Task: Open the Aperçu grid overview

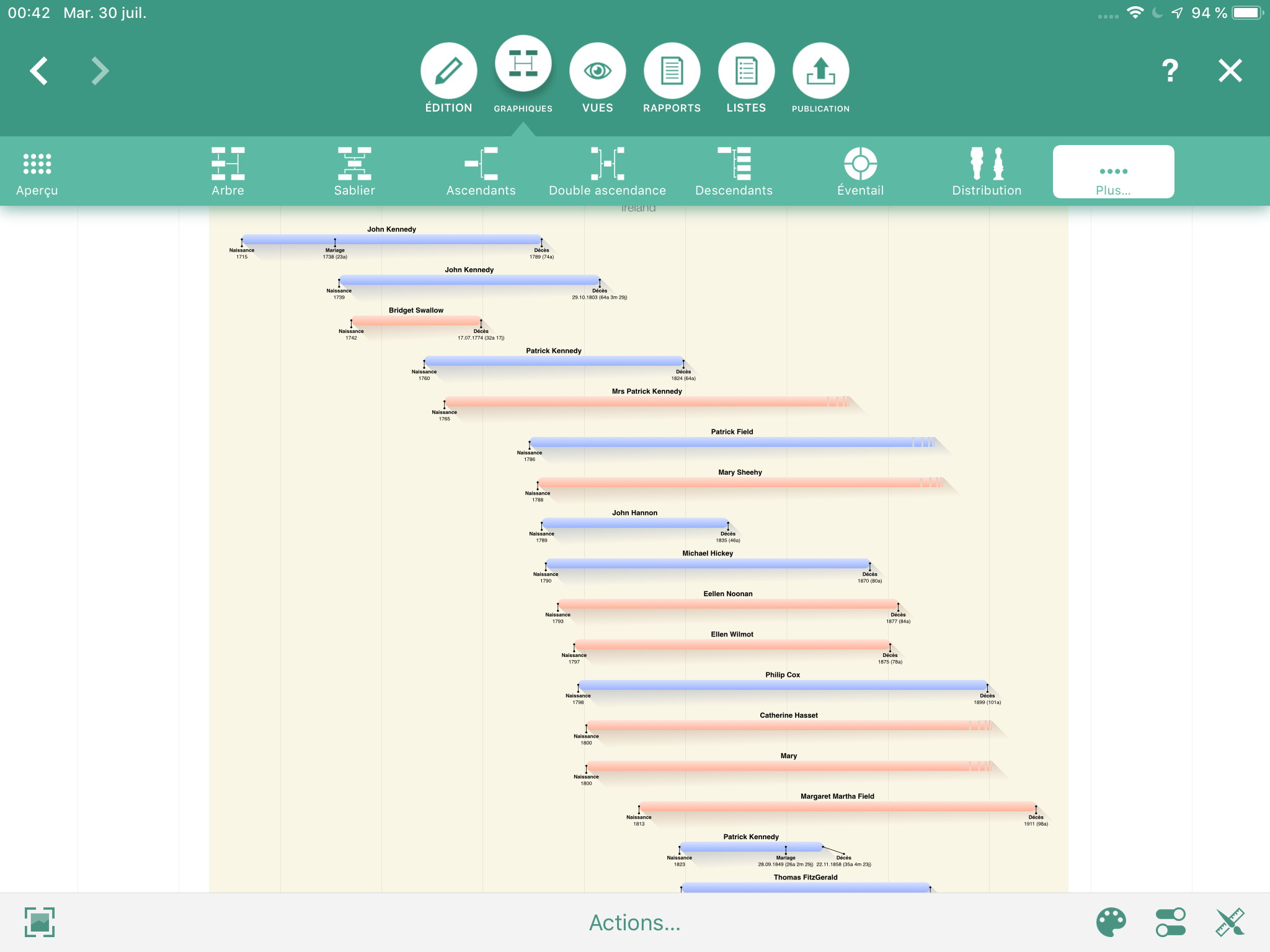Action: pos(37,172)
